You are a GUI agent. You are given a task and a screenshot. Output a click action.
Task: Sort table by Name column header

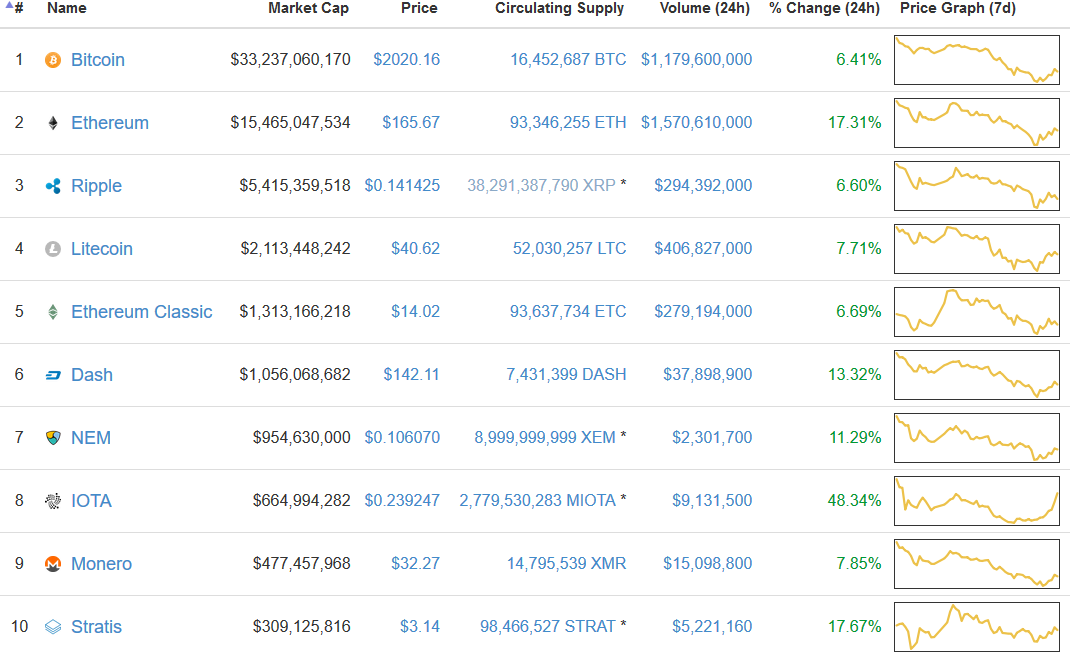click(x=66, y=8)
